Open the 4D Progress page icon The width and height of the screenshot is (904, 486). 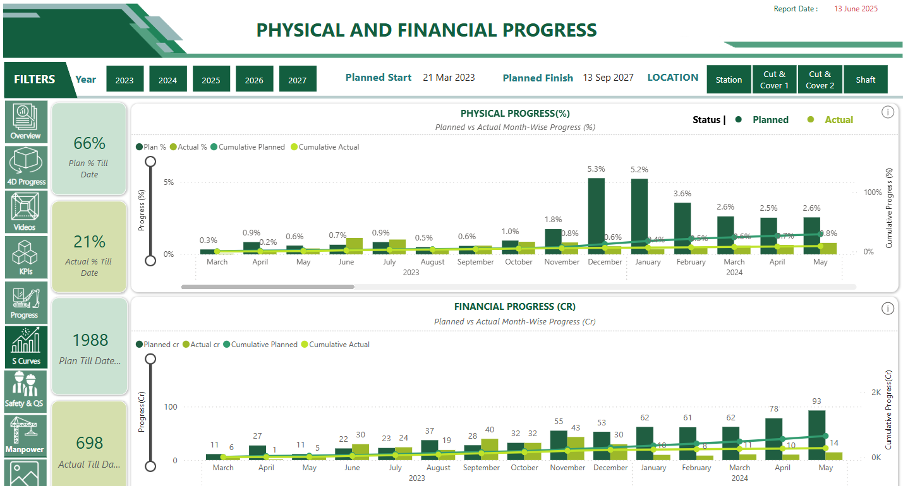(25, 167)
